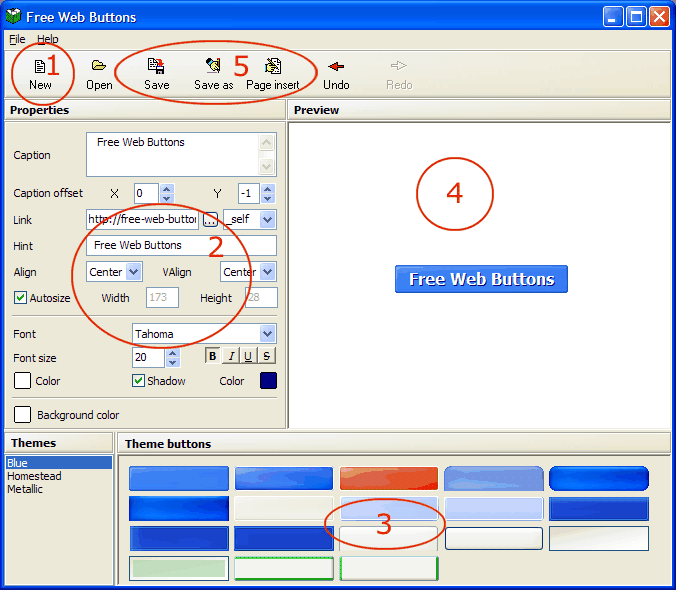676x590 pixels.
Task: Open the File menu
Action: coord(17,39)
